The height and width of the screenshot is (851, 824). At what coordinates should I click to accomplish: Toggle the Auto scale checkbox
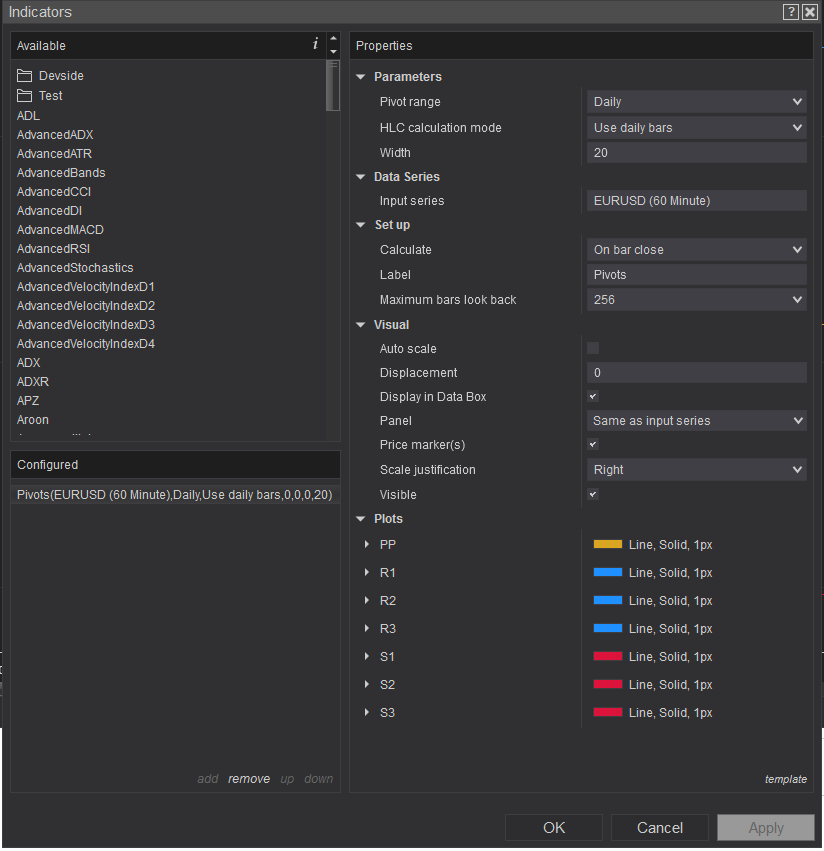593,348
